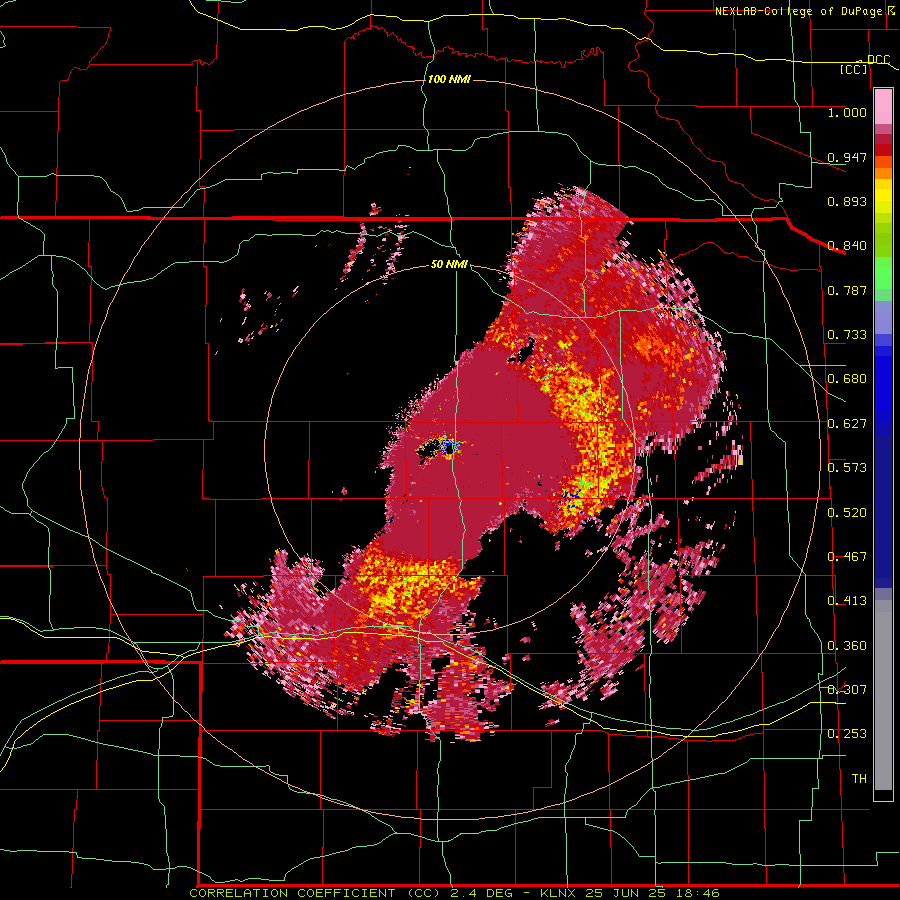900x900 pixels.
Task: Select the 0.733 legend value
Action: [x=847, y=335]
